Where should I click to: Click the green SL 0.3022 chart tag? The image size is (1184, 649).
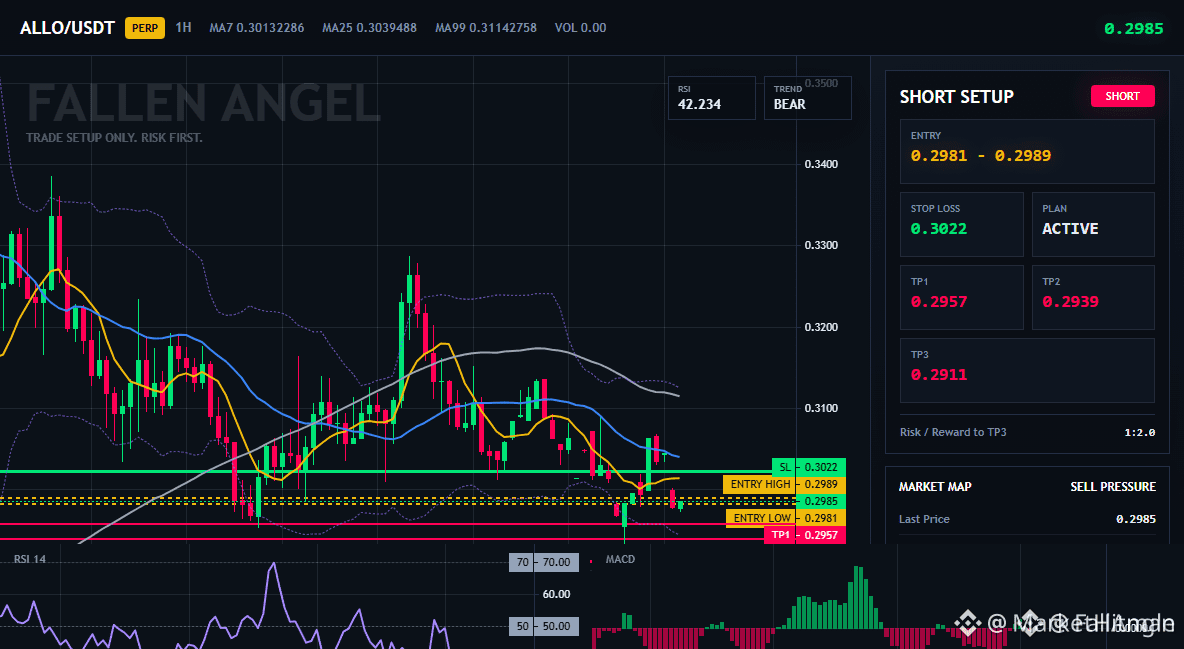pyautogui.click(x=809, y=467)
